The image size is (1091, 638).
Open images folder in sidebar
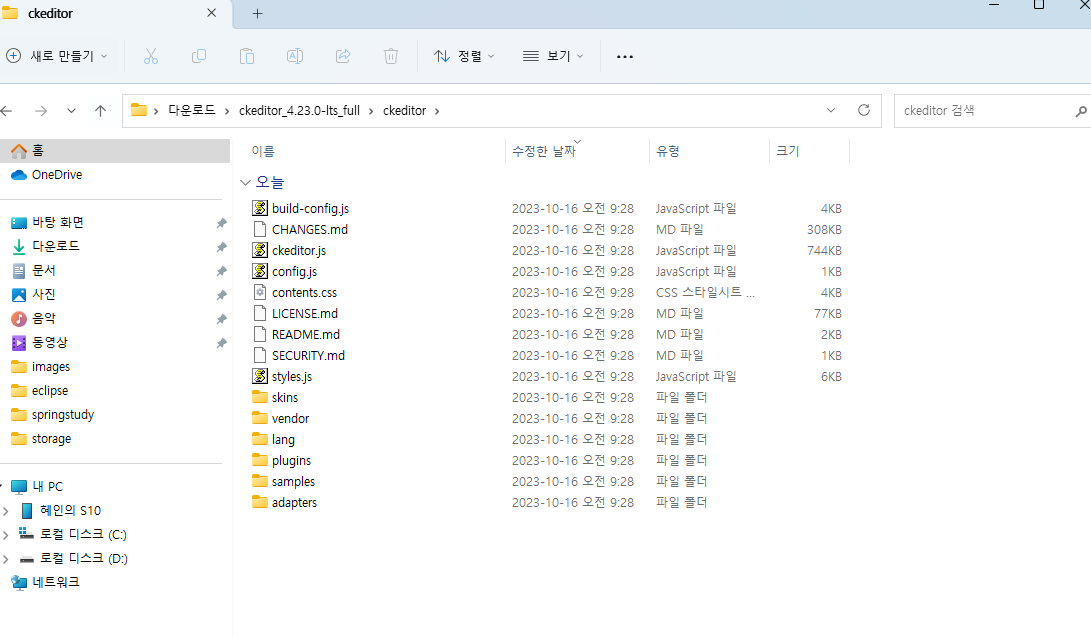coord(51,367)
